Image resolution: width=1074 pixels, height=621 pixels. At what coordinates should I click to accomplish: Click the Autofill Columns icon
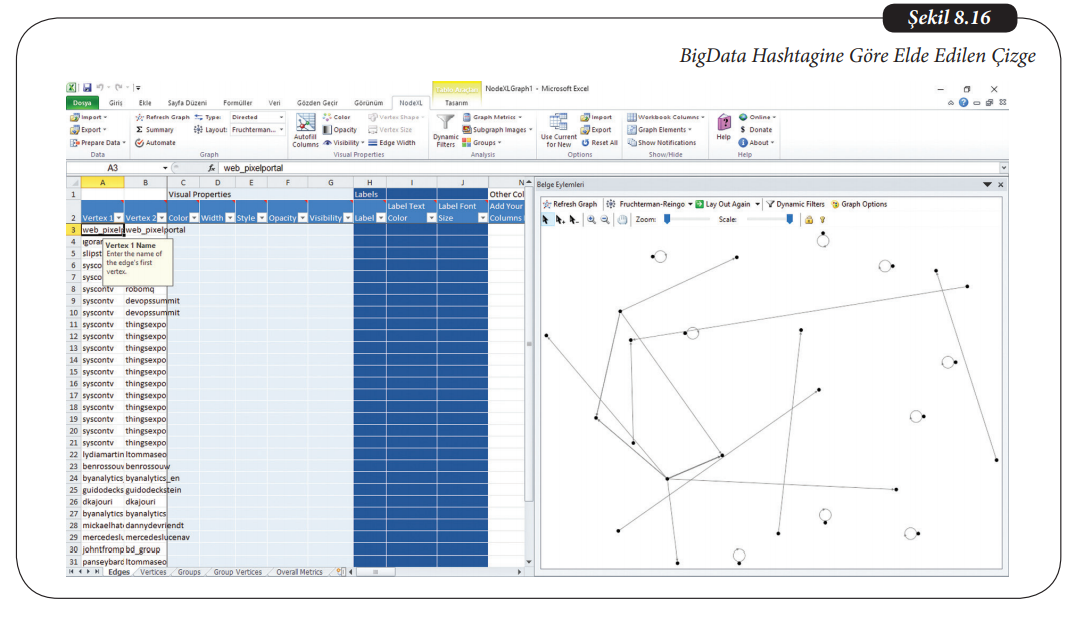pyautogui.click(x=305, y=125)
